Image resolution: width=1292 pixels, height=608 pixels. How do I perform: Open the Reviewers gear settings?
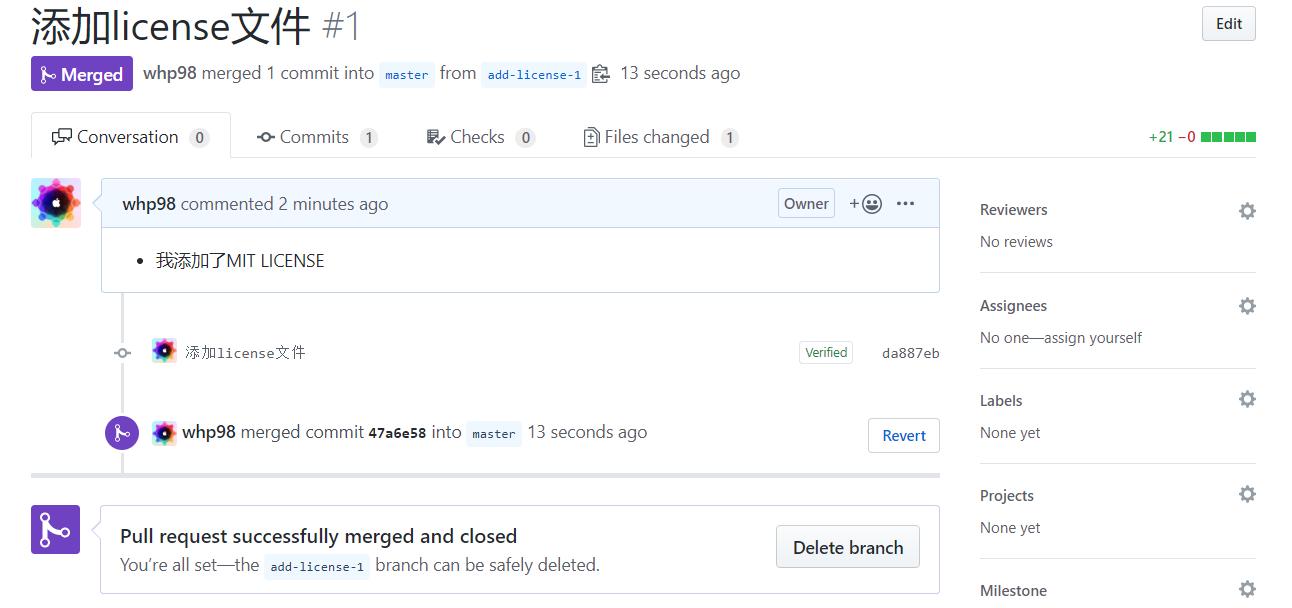(x=1247, y=211)
